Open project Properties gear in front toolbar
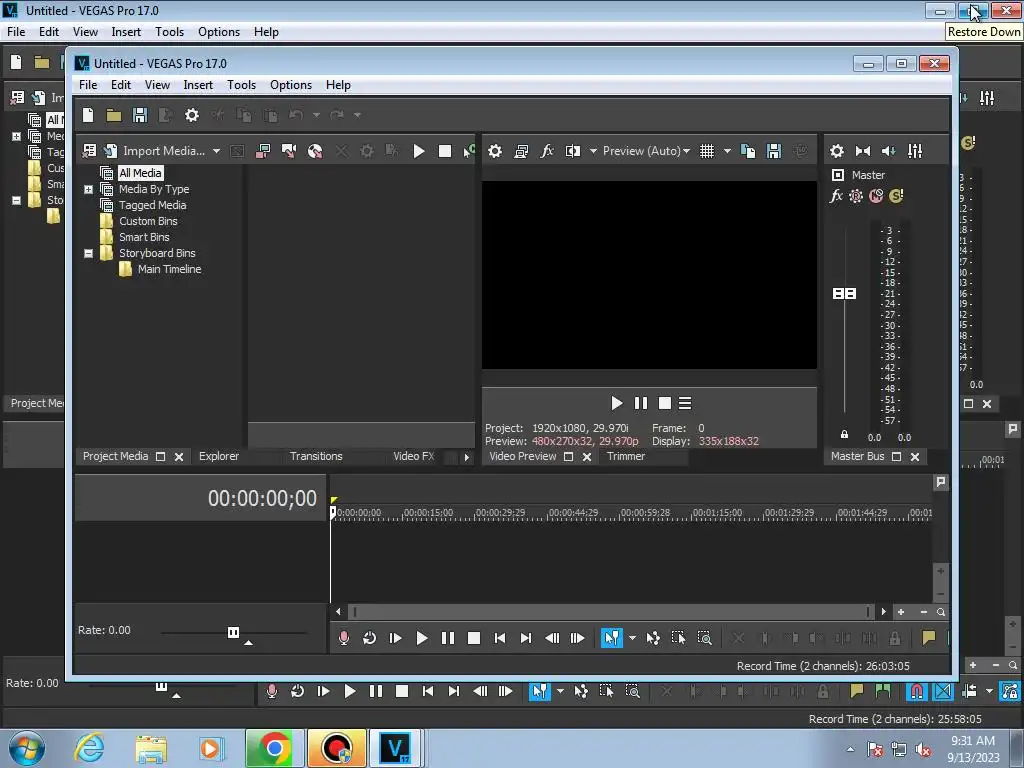This screenshot has width=1024, height=768. (191, 116)
